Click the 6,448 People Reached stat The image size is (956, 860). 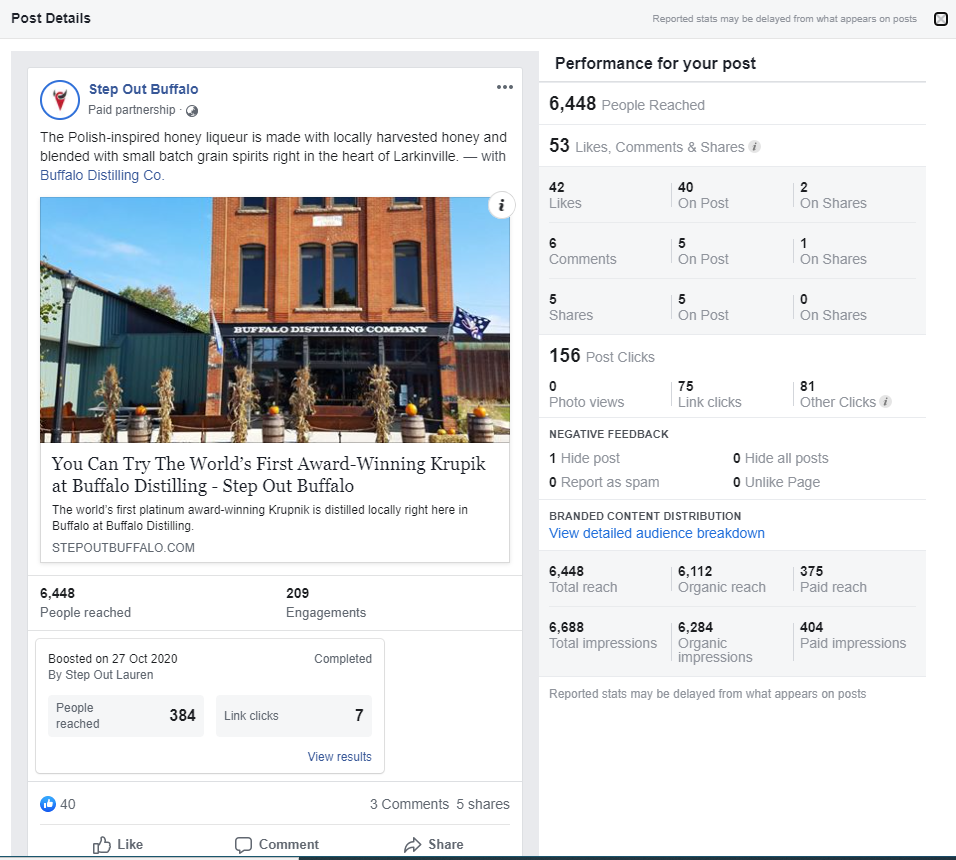[x=627, y=104]
